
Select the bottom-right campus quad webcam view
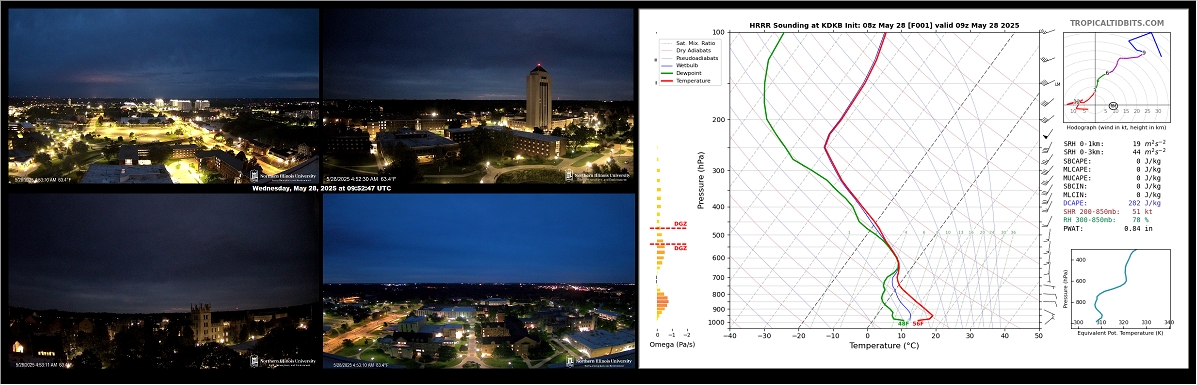click(x=479, y=280)
